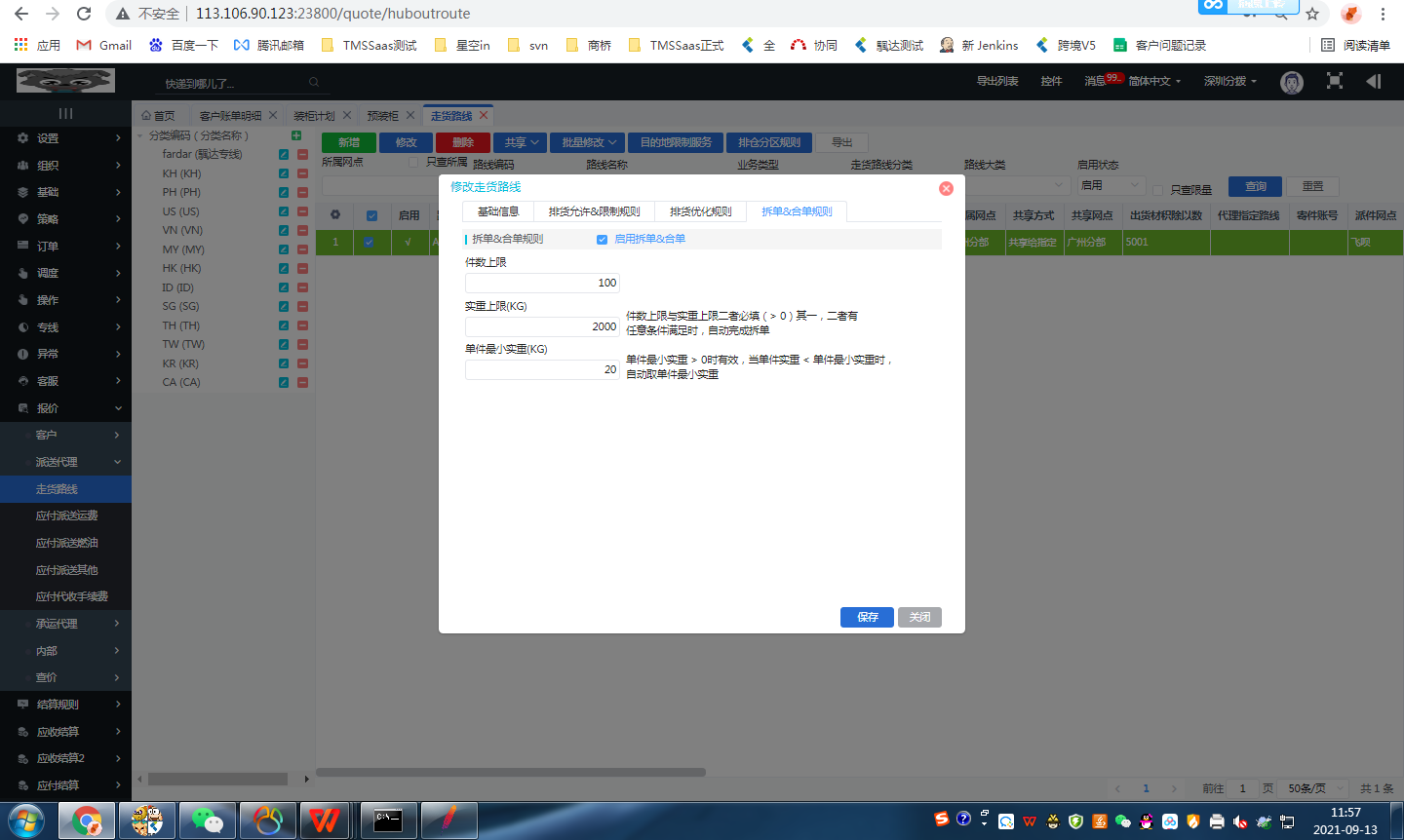
Task: Open the 深圳分拨 branch dropdown
Action: point(1230,81)
